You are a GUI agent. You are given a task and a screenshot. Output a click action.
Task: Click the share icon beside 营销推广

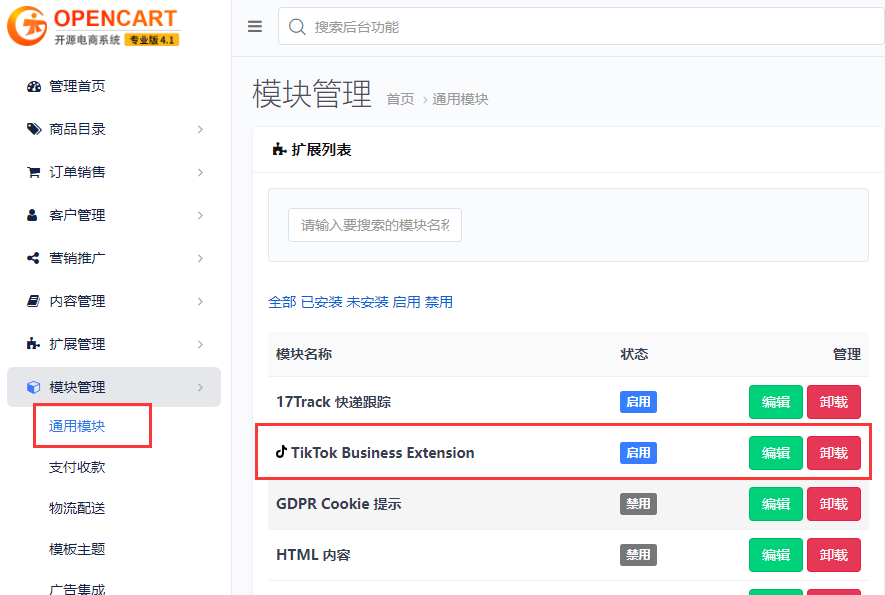(33, 258)
